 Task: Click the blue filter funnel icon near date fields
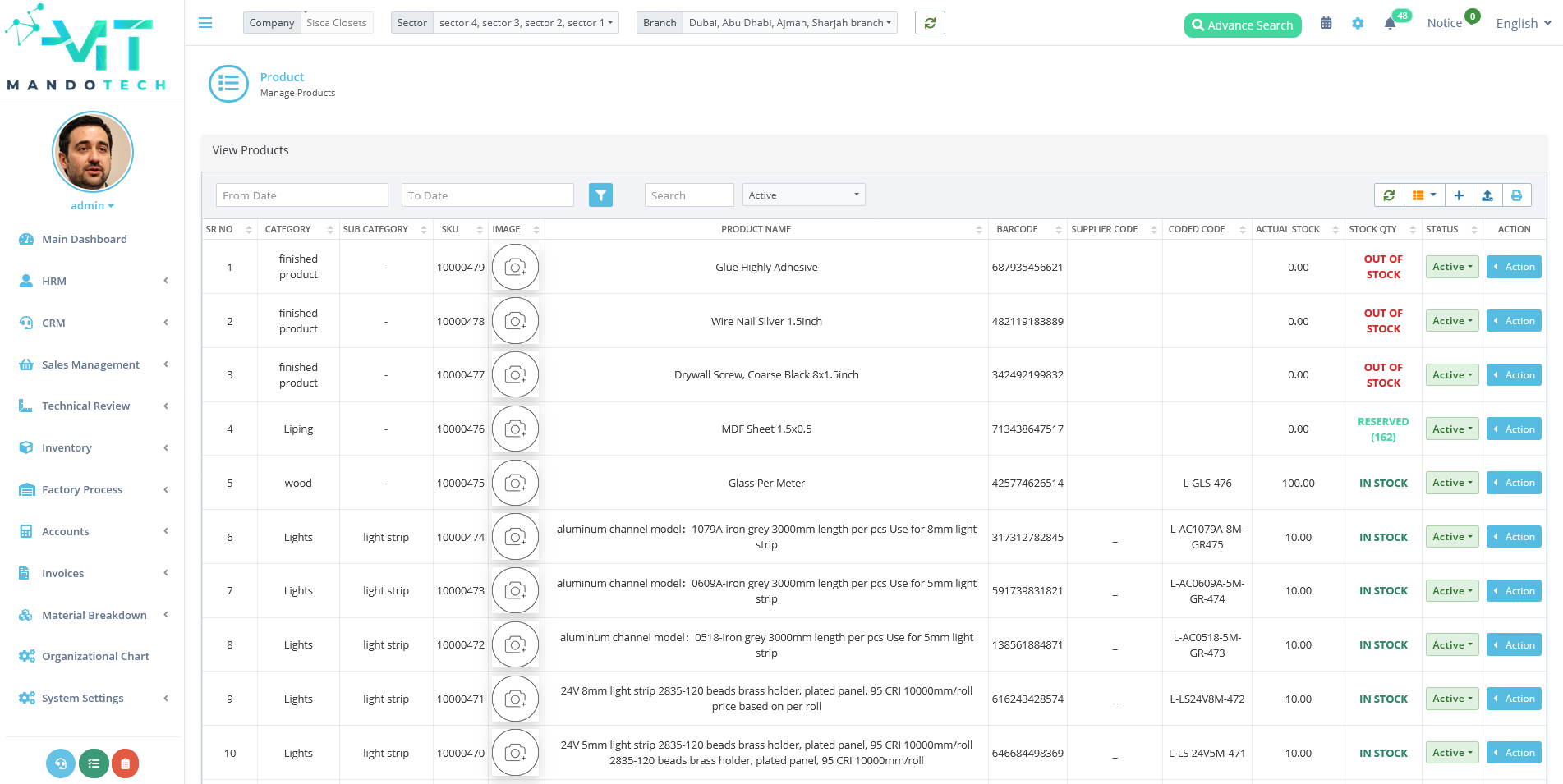point(600,195)
